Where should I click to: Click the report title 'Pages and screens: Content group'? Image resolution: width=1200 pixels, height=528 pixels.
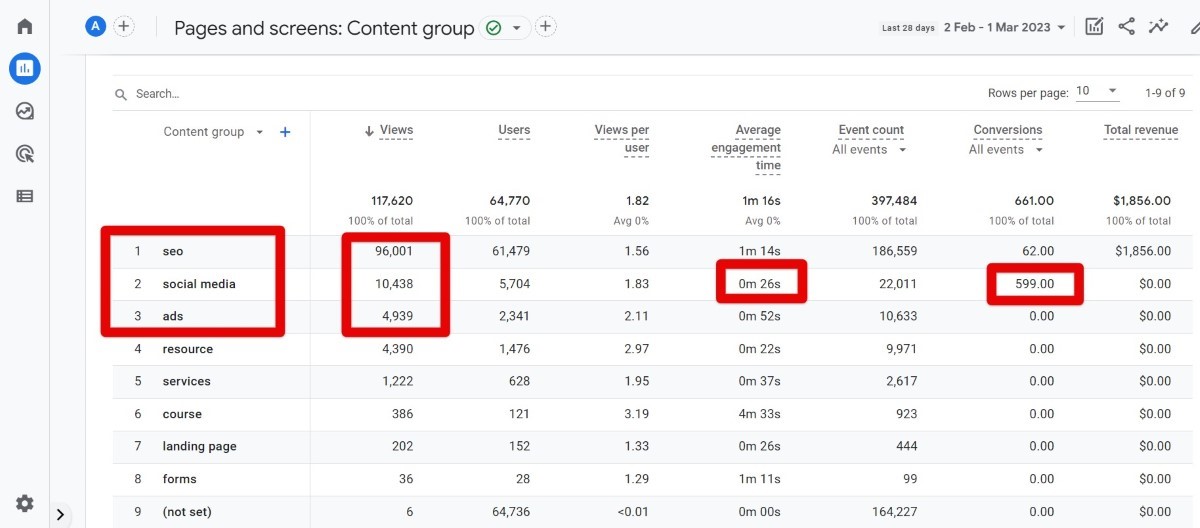324,28
